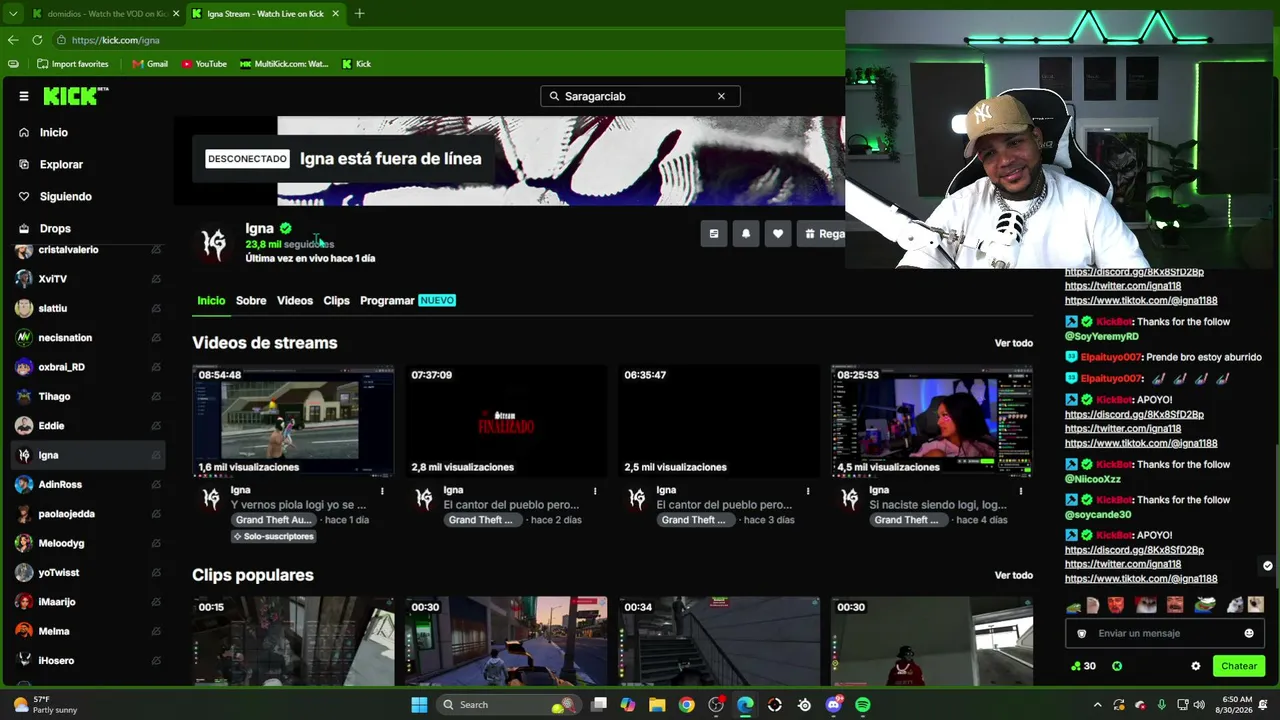Open options menu for the 3-days-ago video
1280x720 pixels.
(x=808, y=491)
